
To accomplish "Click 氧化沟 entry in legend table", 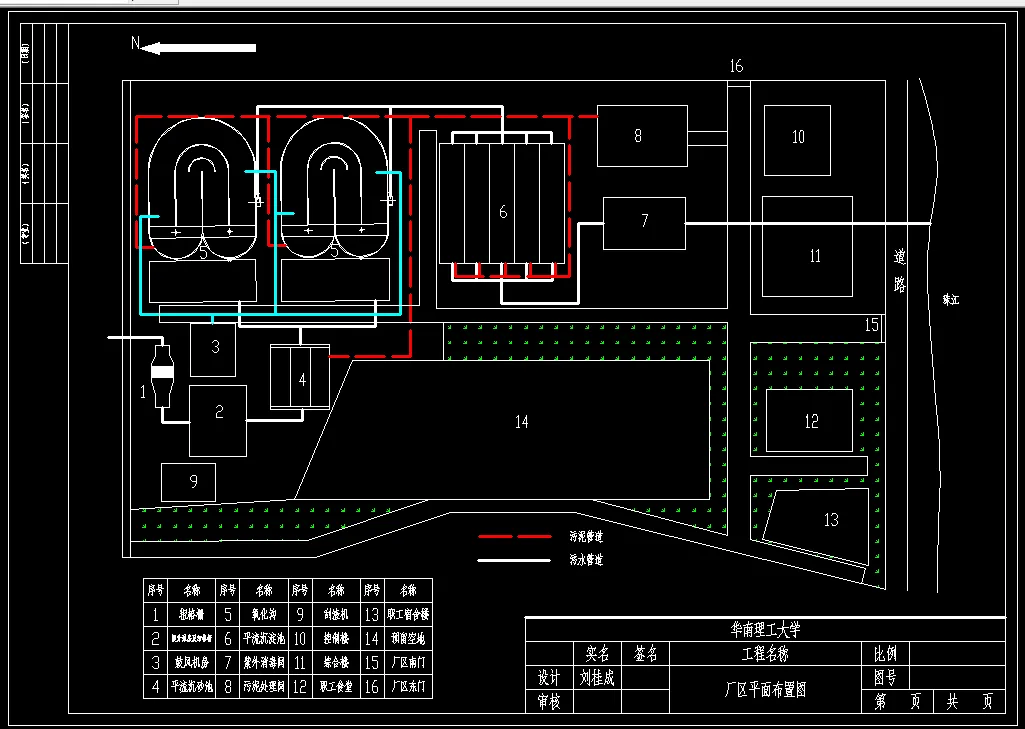I will coord(263,615).
